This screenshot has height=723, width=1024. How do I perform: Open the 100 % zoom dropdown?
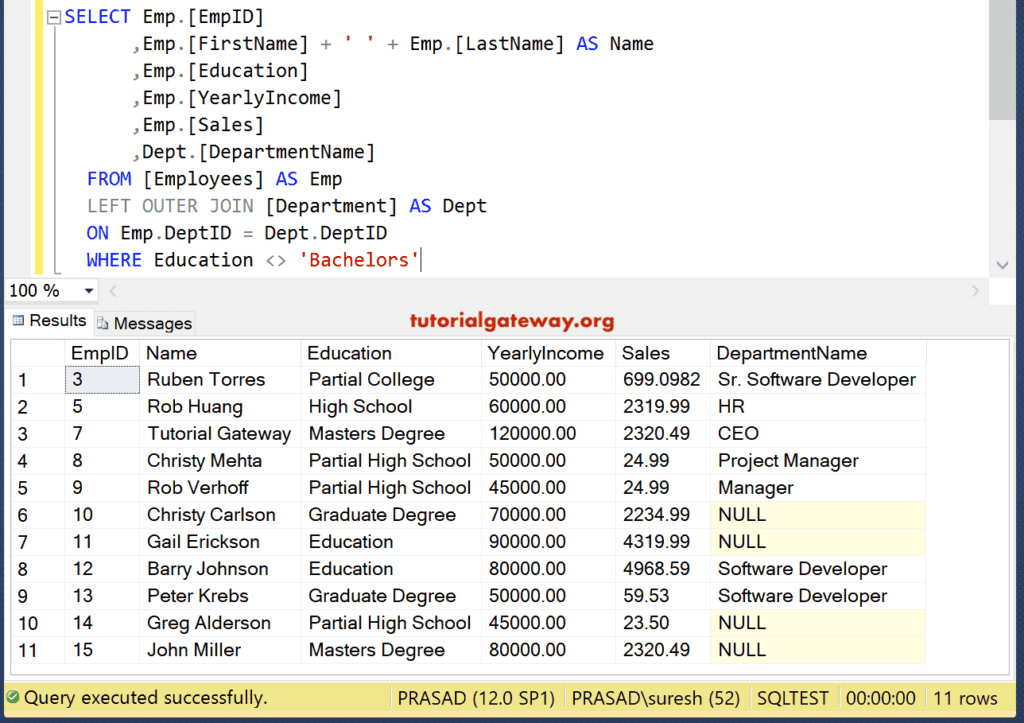pyautogui.click(x=89, y=291)
